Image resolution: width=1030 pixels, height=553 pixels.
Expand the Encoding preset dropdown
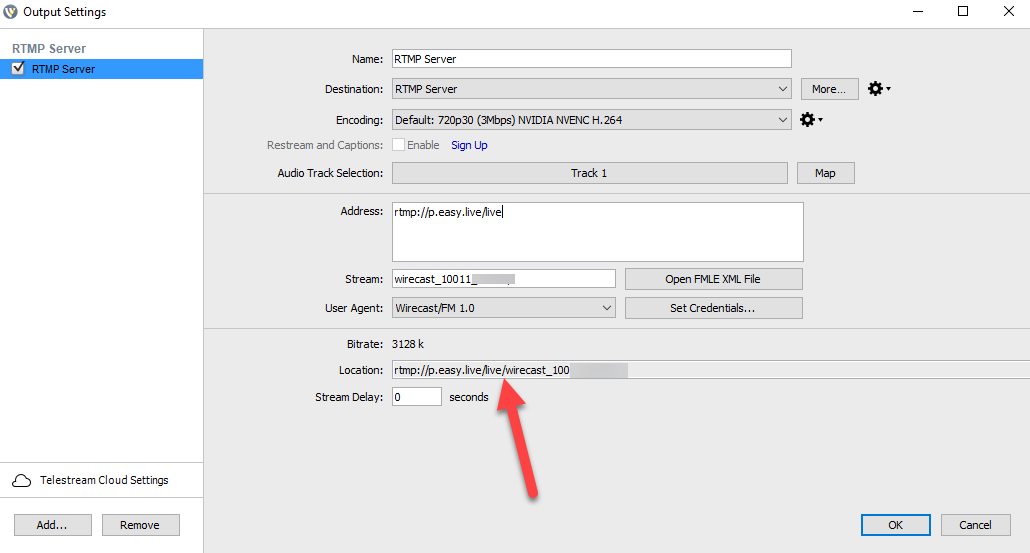click(x=592, y=120)
